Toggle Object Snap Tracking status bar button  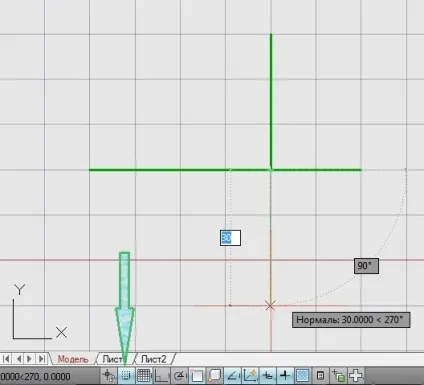pos(232,376)
